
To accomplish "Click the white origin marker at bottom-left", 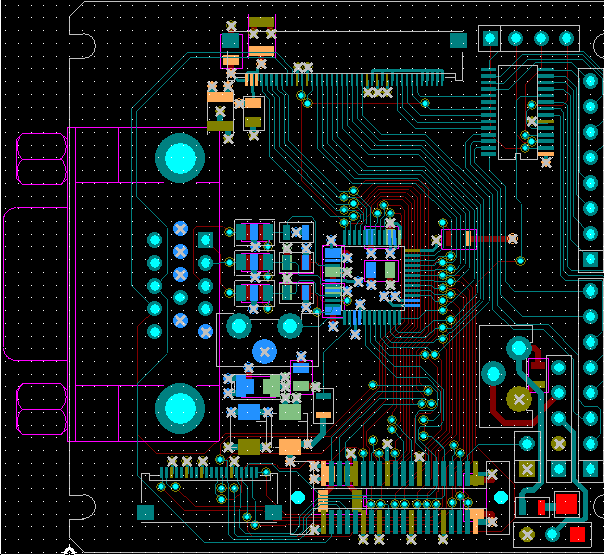I will (69, 549).
